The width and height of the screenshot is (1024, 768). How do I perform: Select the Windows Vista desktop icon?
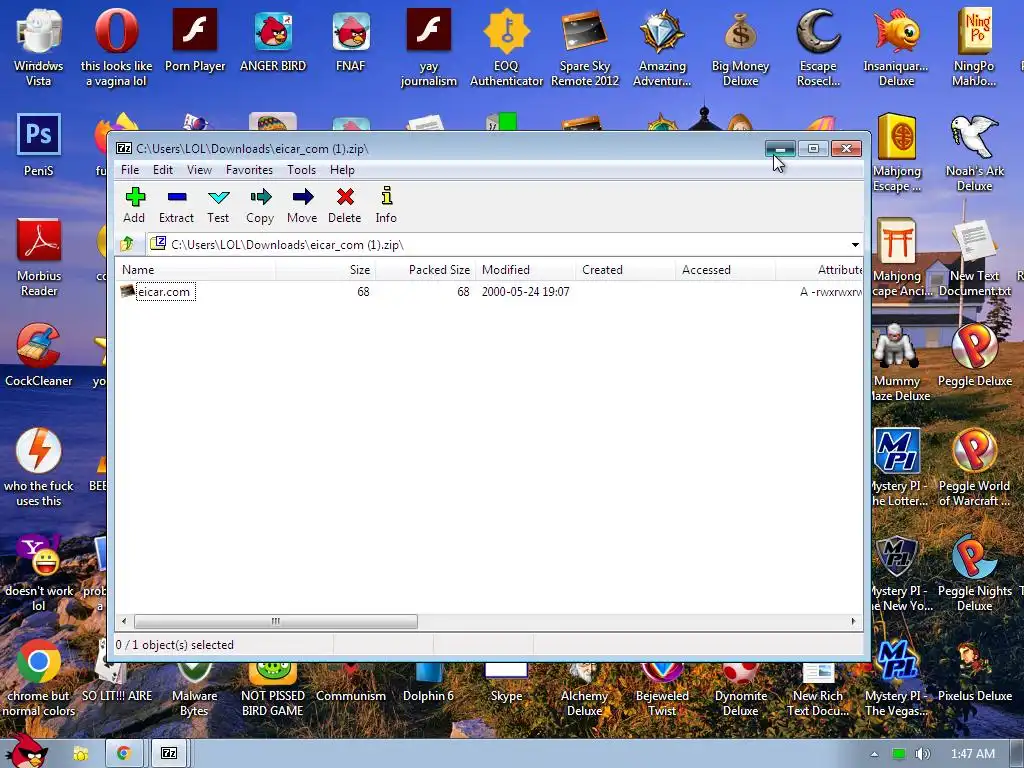point(39,49)
